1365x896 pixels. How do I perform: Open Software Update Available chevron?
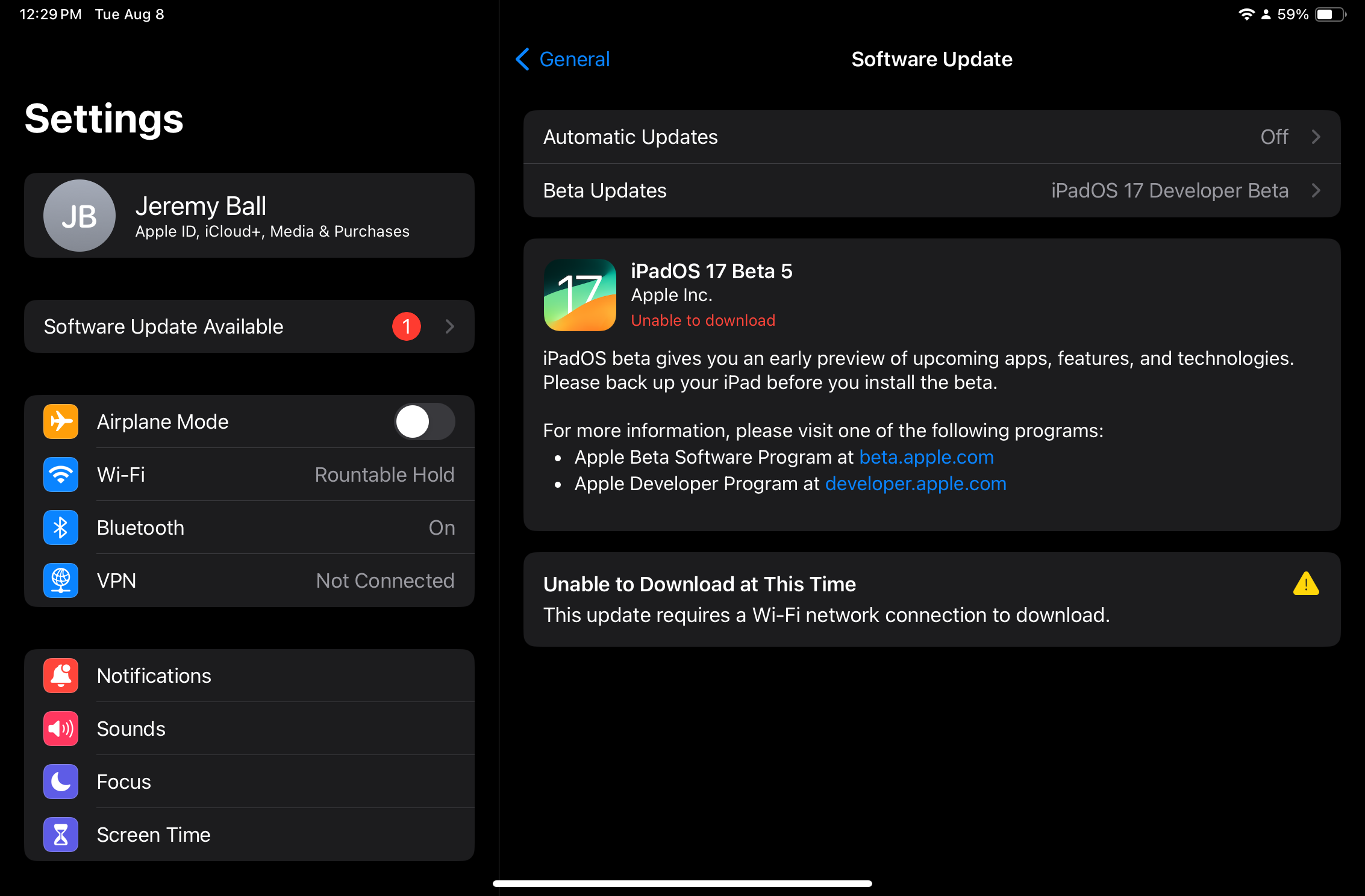click(x=449, y=326)
